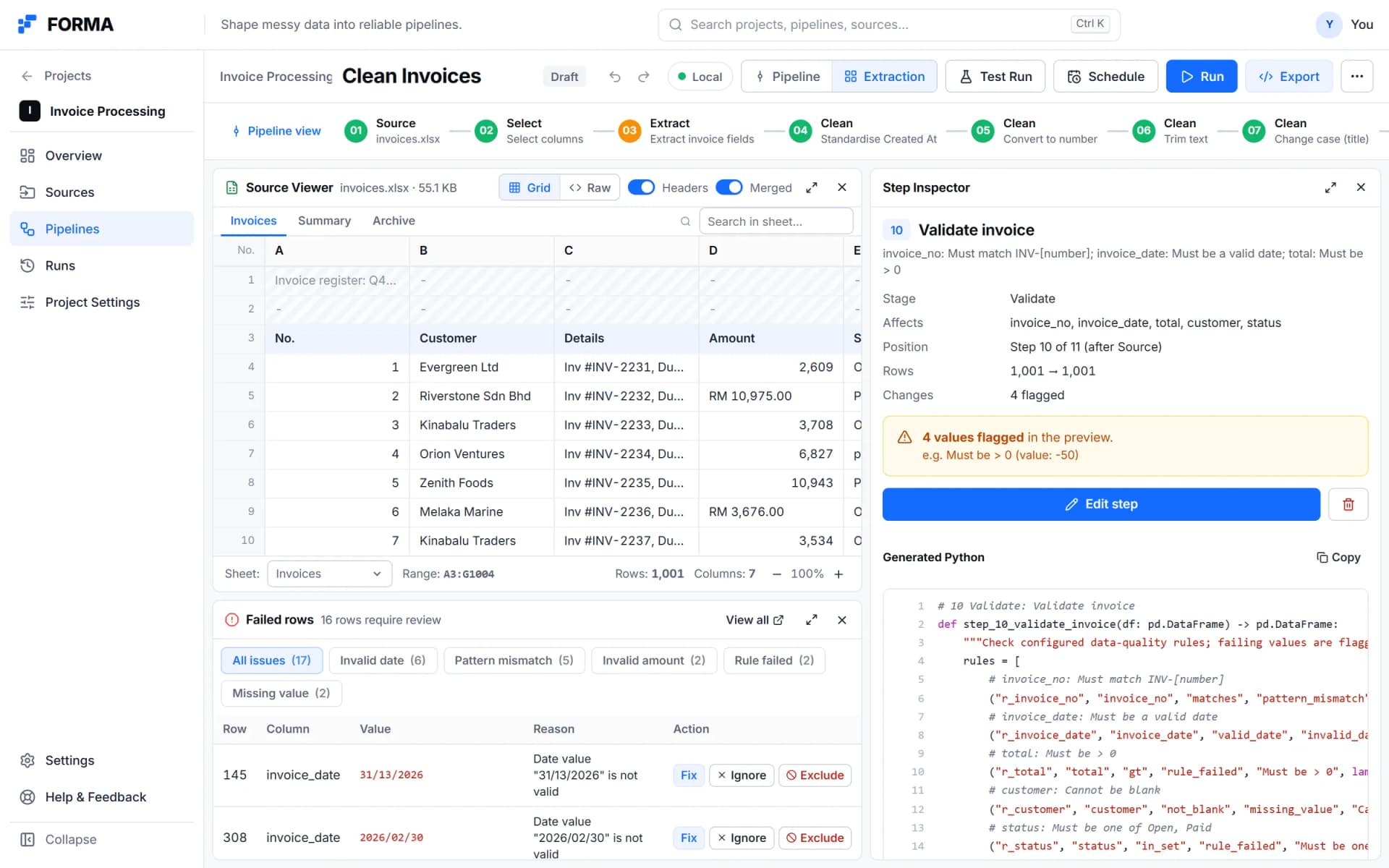Screen dimensions: 1389x868
Task: Click the Edit step button
Action: [x=1101, y=504]
